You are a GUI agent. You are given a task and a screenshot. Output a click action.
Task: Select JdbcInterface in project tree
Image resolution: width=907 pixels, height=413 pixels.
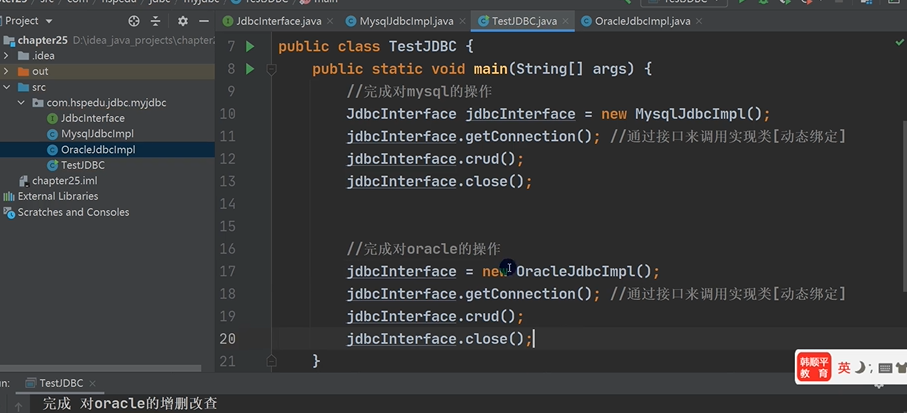click(93, 119)
